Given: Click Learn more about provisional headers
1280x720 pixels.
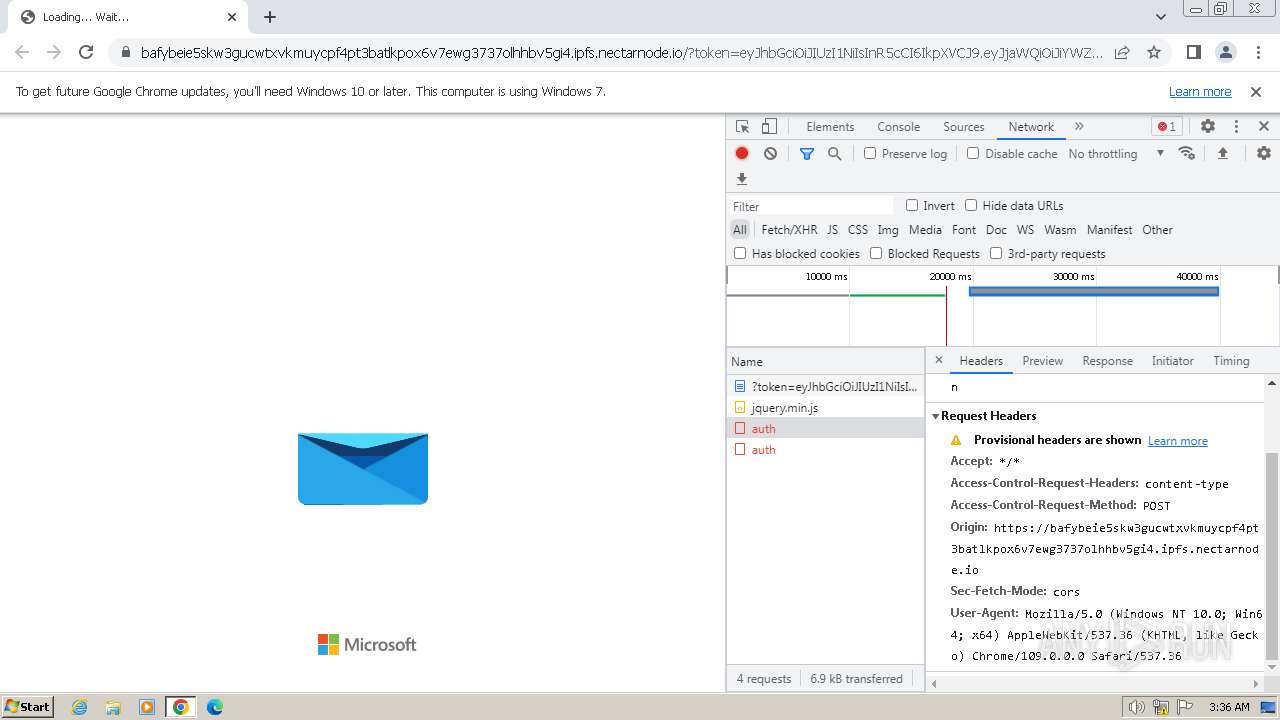Looking at the screenshot, I should point(1177,441).
